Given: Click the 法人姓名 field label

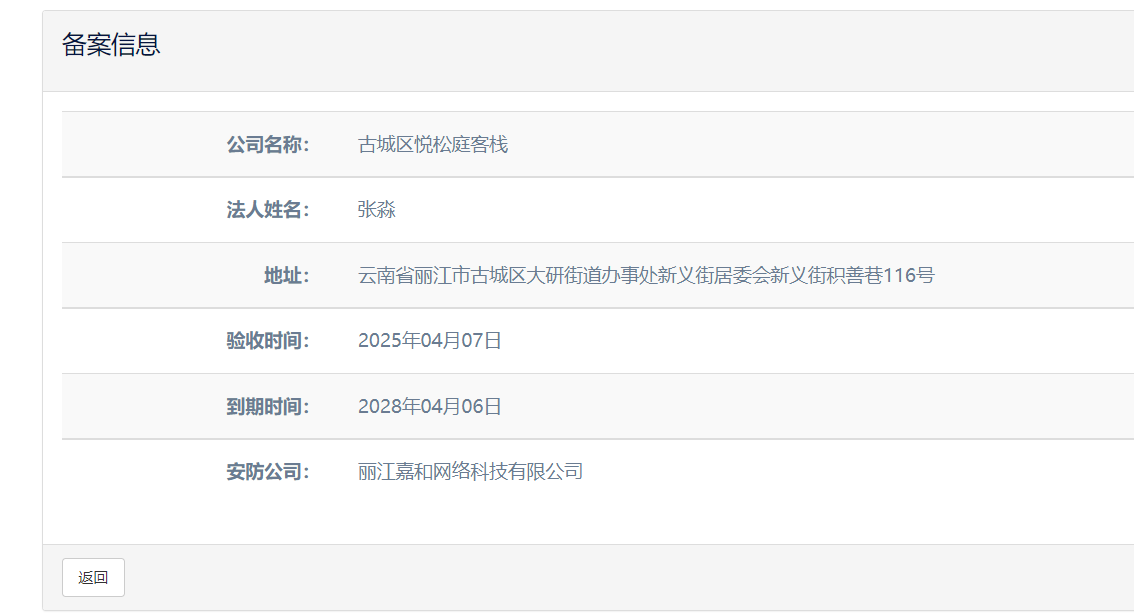Looking at the screenshot, I should click(x=267, y=210).
